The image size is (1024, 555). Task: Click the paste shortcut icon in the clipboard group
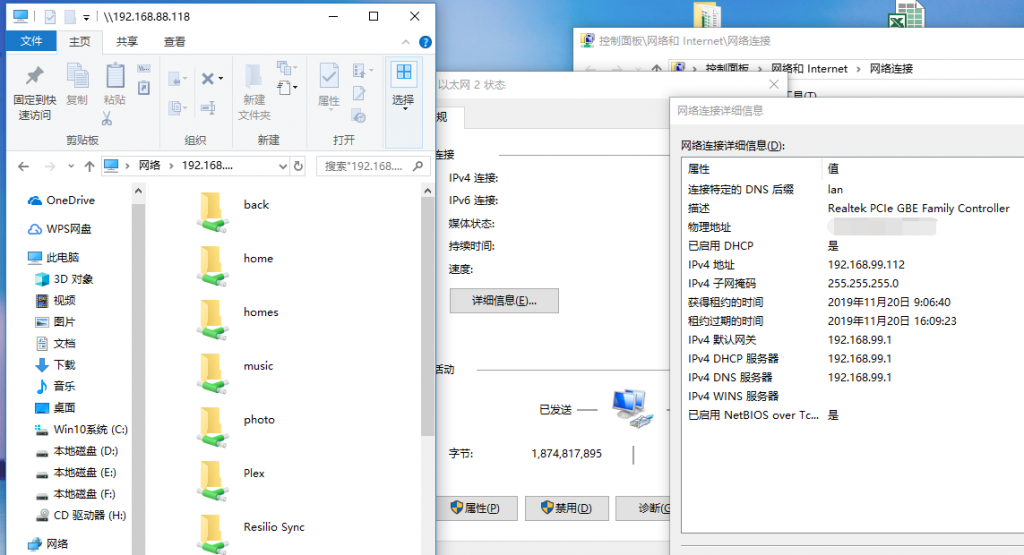click(x=144, y=87)
